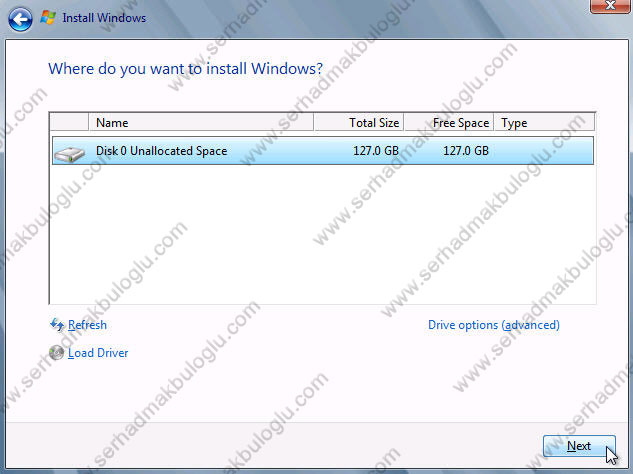Close the Install Windows dialog
The width and height of the screenshot is (633, 474).
(610, 6)
